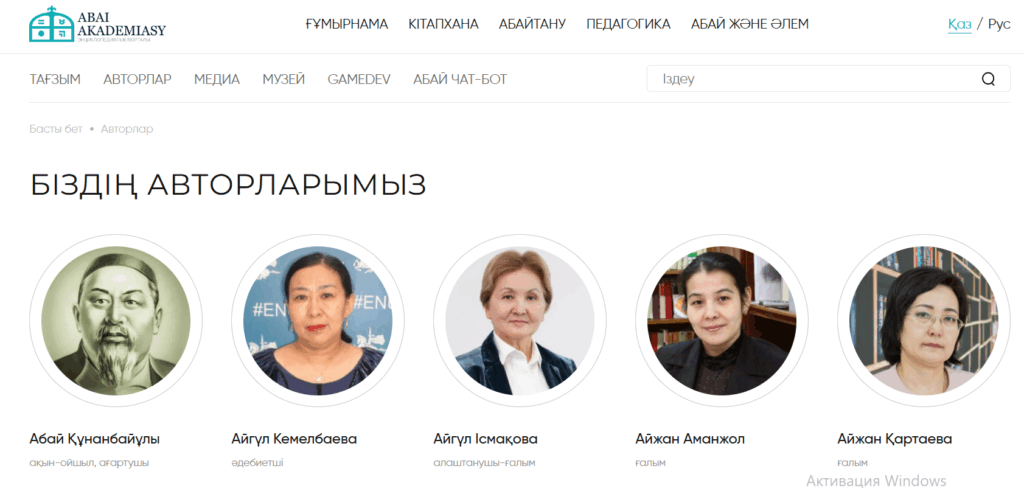Image resolution: width=1024 pixels, height=494 pixels.
Task: Open ПЕДАГОГИКА in top navigation
Action: (x=628, y=24)
